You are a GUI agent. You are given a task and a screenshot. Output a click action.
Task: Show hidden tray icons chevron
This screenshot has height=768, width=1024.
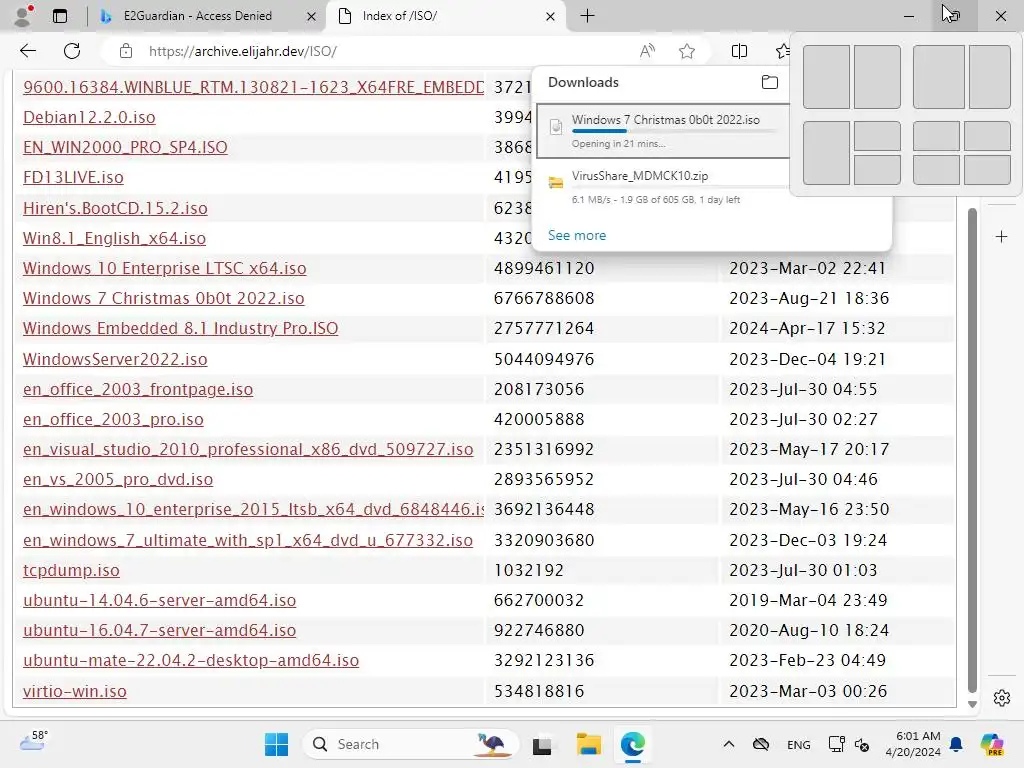(x=729, y=744)
